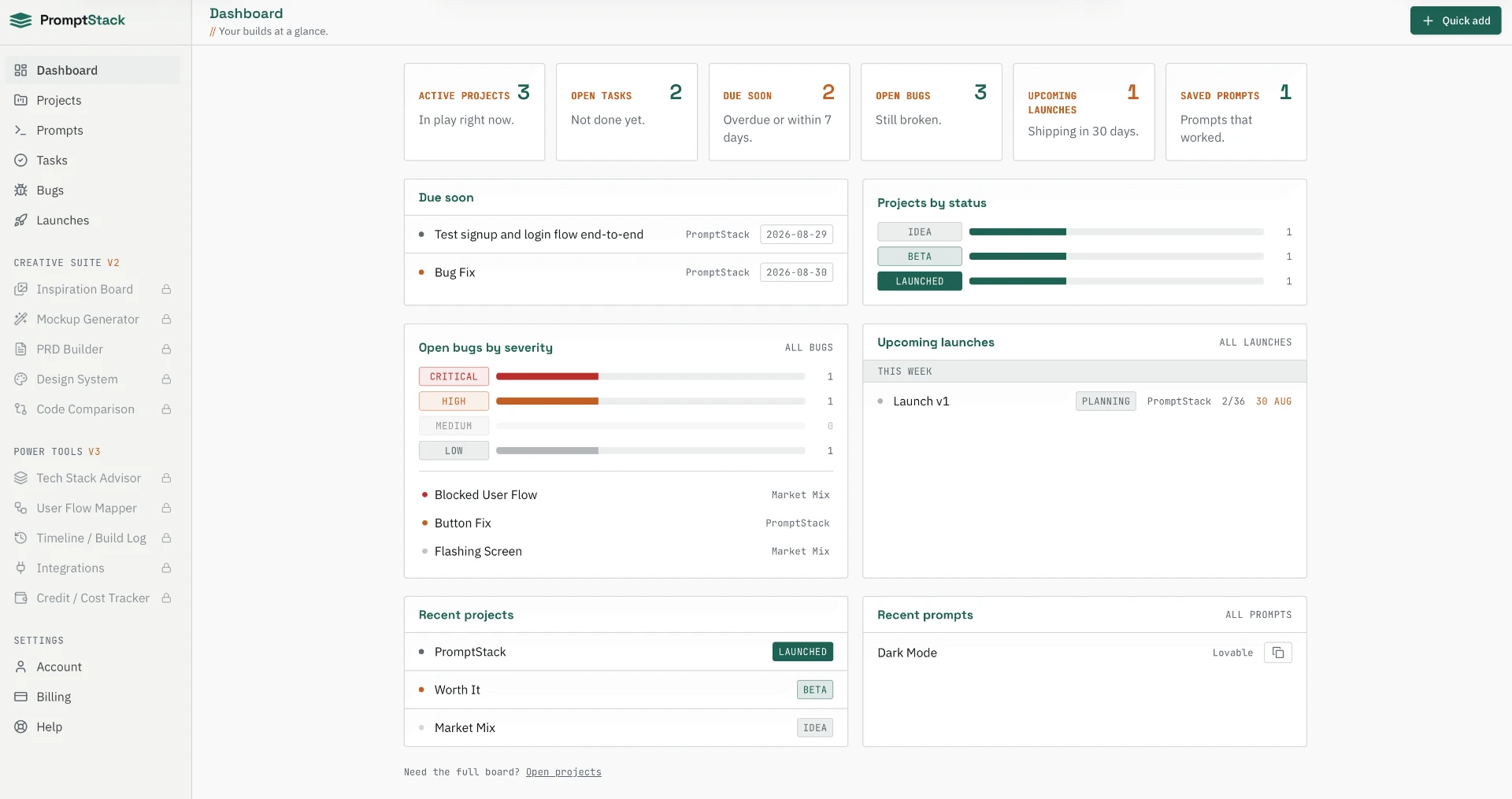
Task: Click the Prompts terminal icon
Action: click(20, 130)
